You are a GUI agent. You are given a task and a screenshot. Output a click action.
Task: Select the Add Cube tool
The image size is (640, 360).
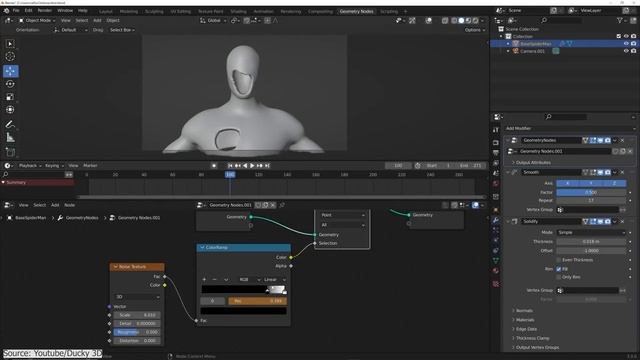pyautogui.click(x=10, y=152)
